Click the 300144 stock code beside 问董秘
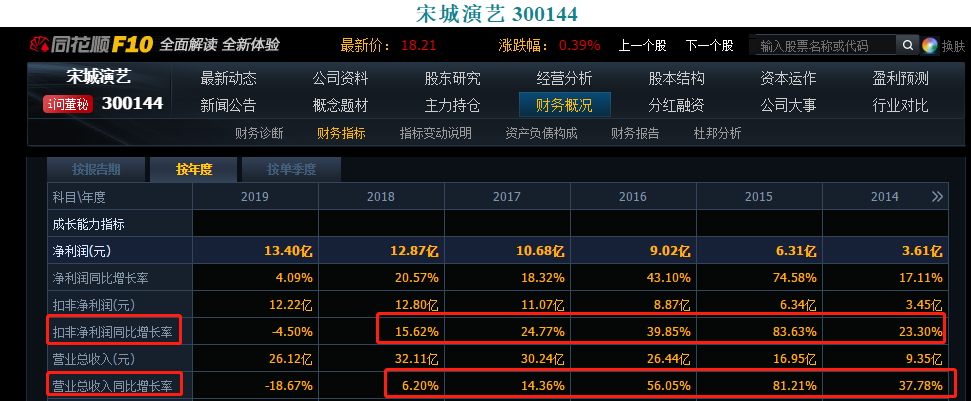Screen dimensions: 971x401 133,103
